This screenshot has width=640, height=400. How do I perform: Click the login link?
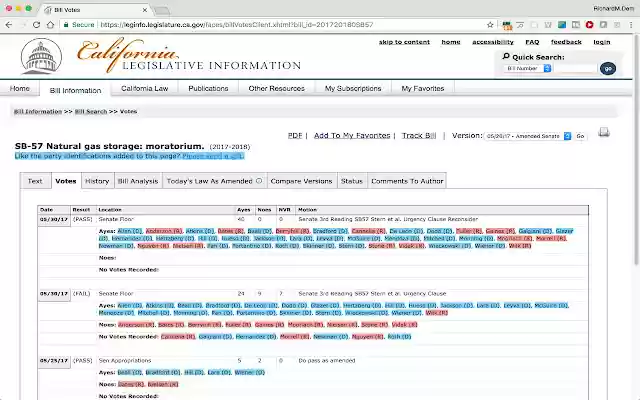coord(602,42)
